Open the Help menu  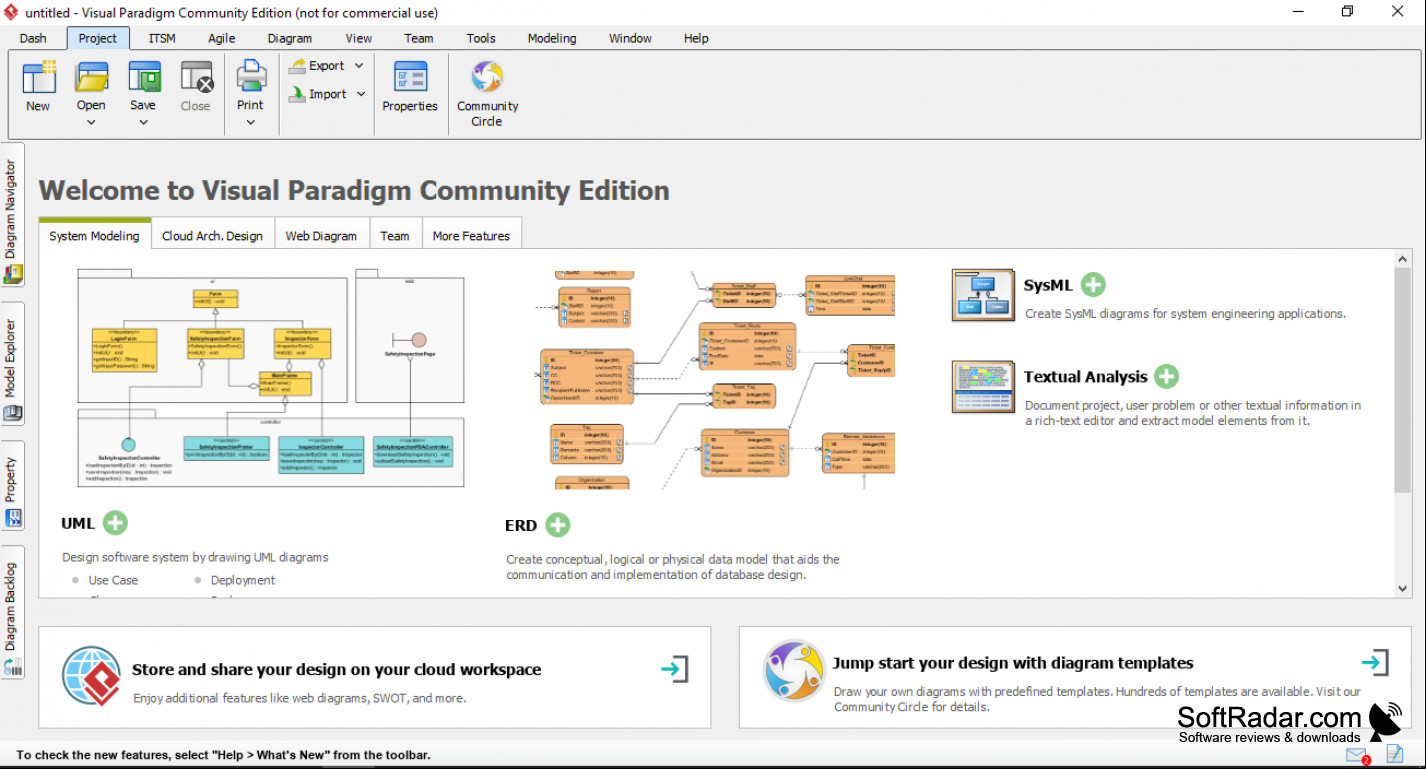(696, 38)
